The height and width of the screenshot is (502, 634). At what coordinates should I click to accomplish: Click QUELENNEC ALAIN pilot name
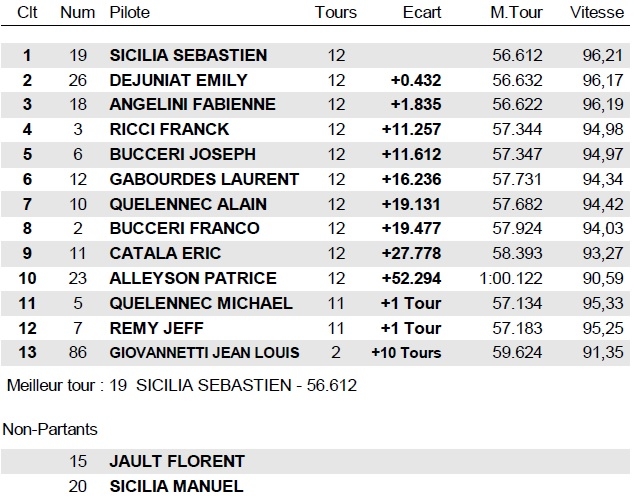[188, 204]
